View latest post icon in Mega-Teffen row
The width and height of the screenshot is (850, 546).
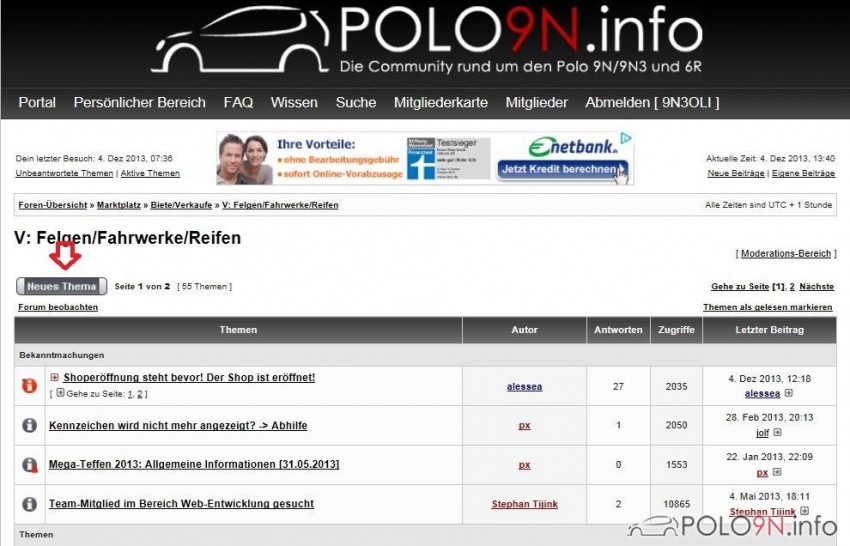pyautogui.click(x=777, y=472)
